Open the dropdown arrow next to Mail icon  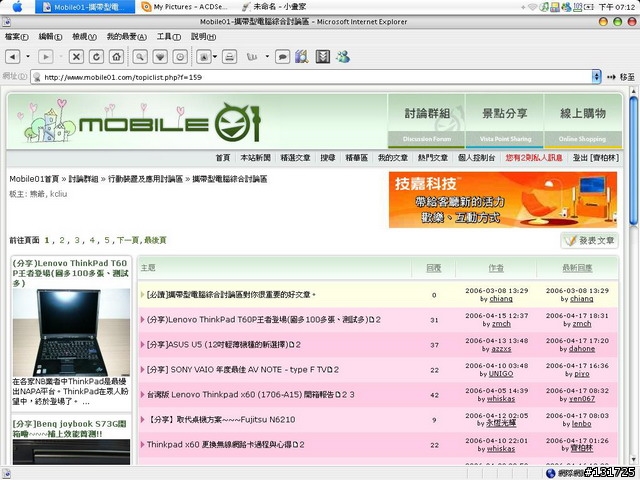click(x=215, y=56)
